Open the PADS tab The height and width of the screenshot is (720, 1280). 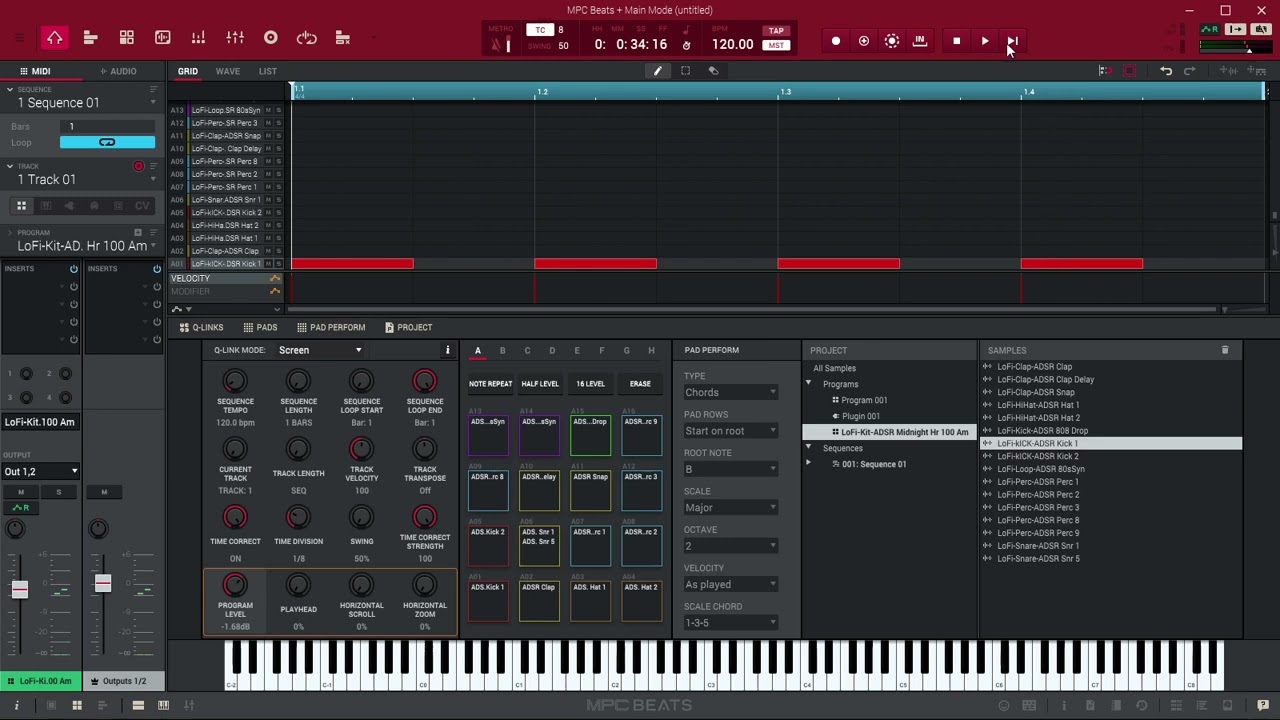pyautogui.click(x=261, y=327)
